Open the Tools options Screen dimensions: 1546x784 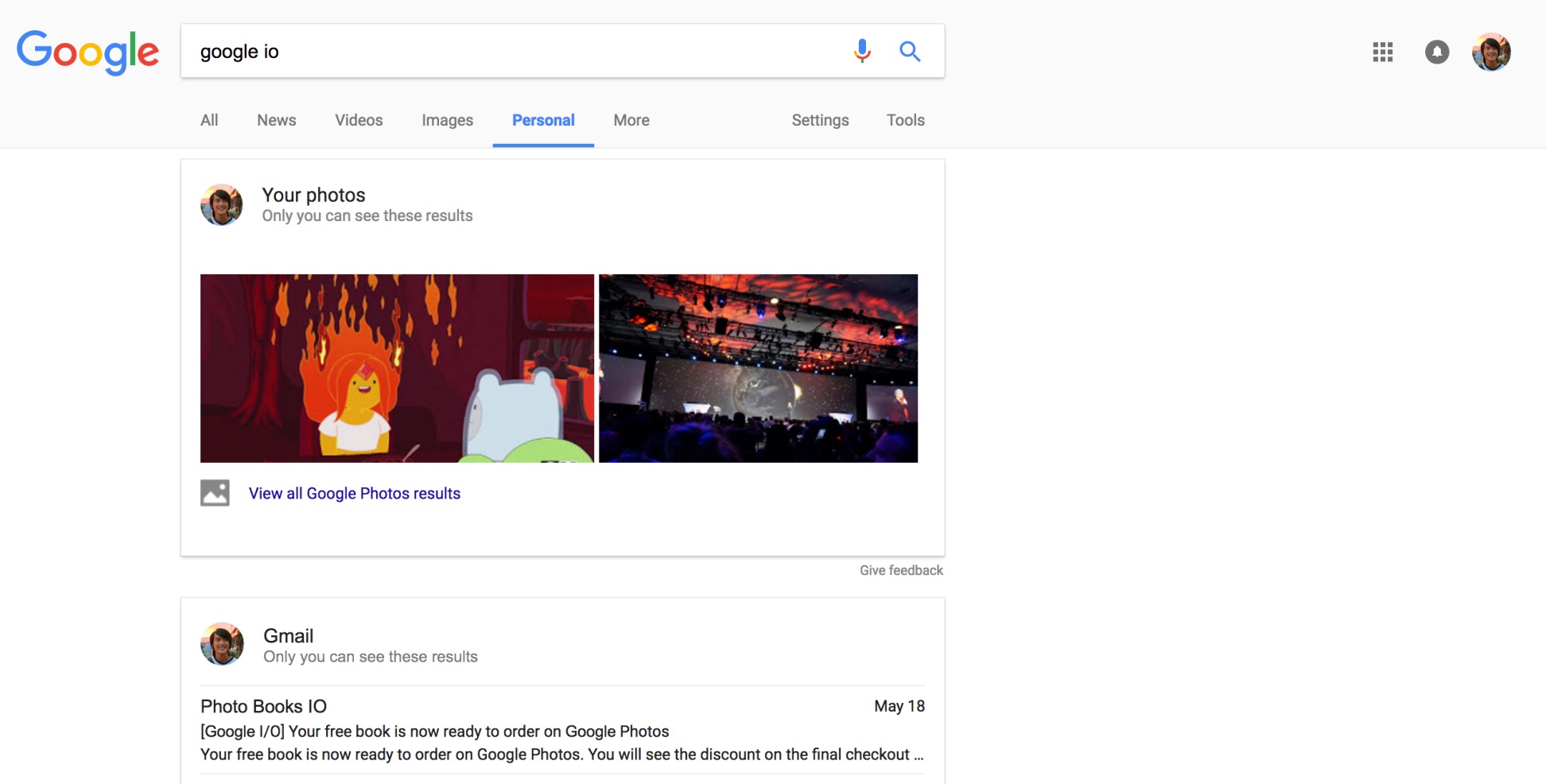pos(905,120)
